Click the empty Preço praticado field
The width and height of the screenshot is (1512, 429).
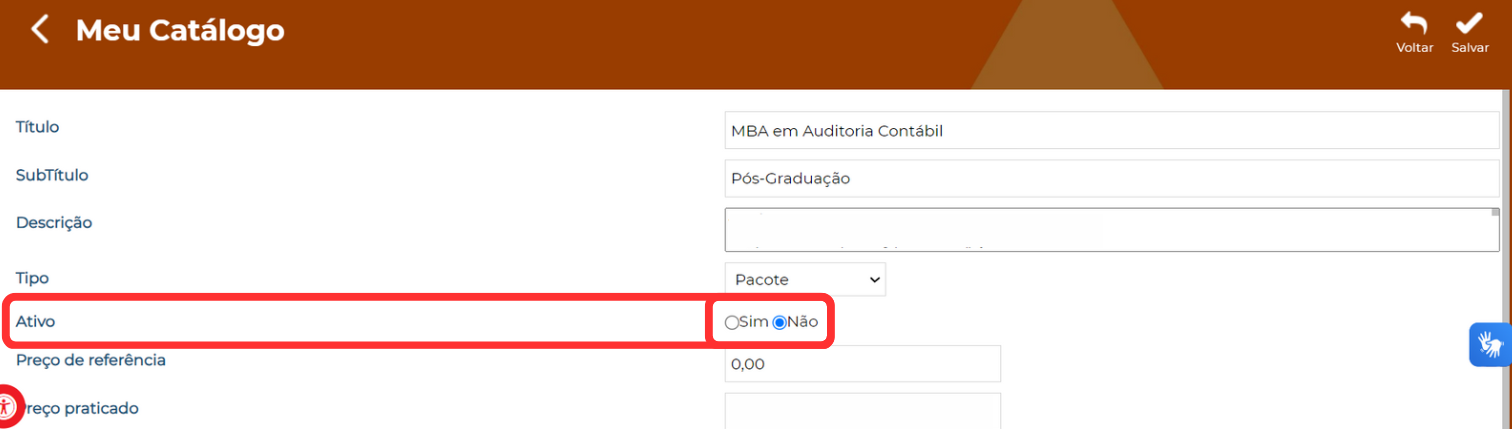point(863,411)
